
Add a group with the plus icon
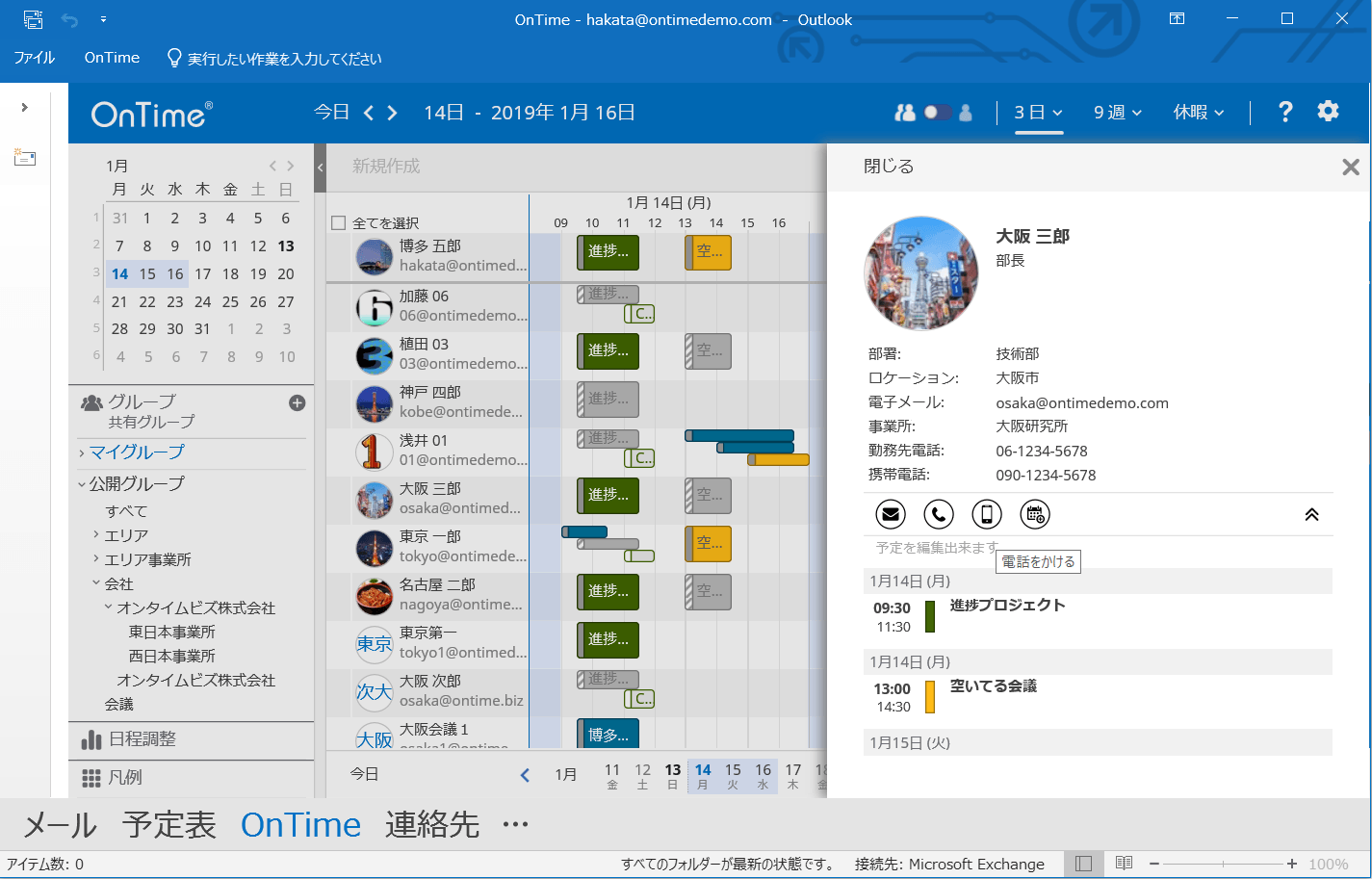[298, 403]
